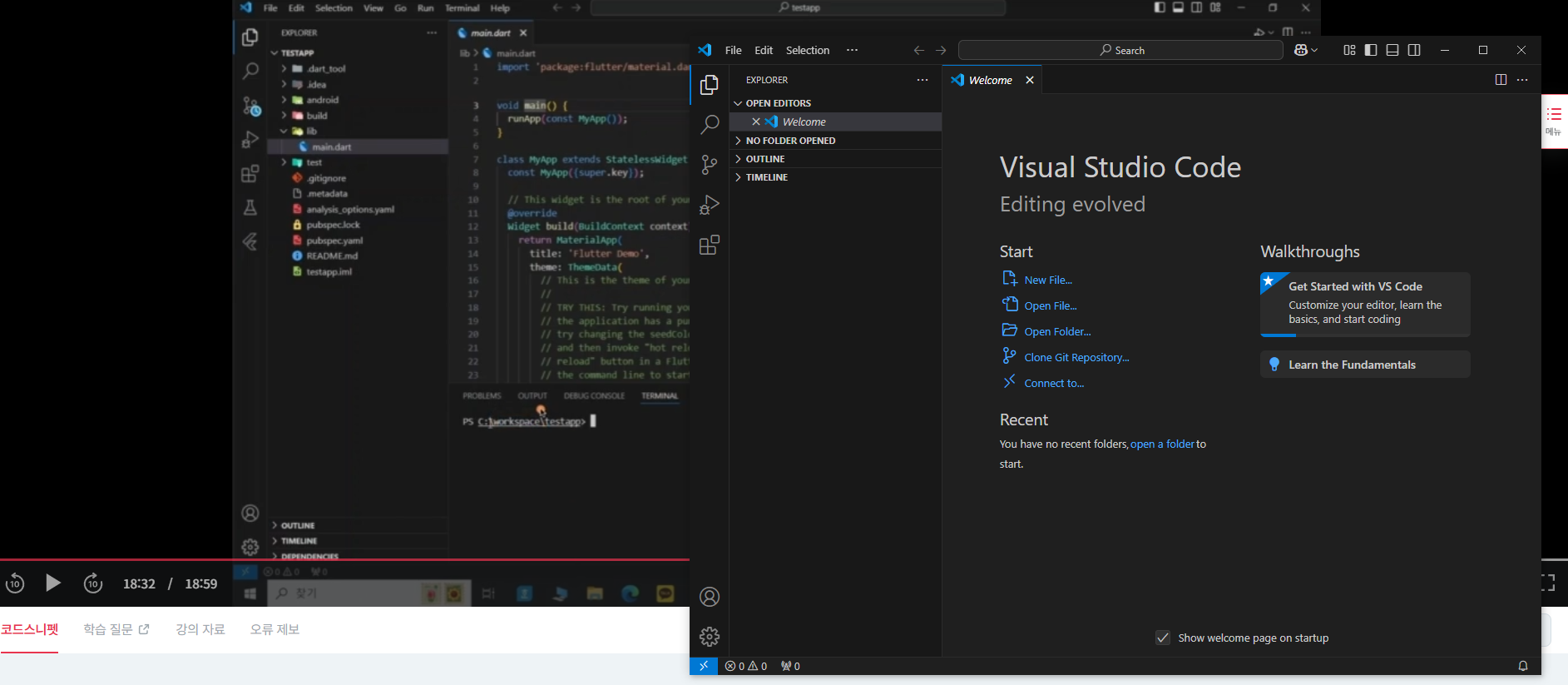Open the Manage gear in the activity bar
1568x685 pixels.
(x=710, y=637)
